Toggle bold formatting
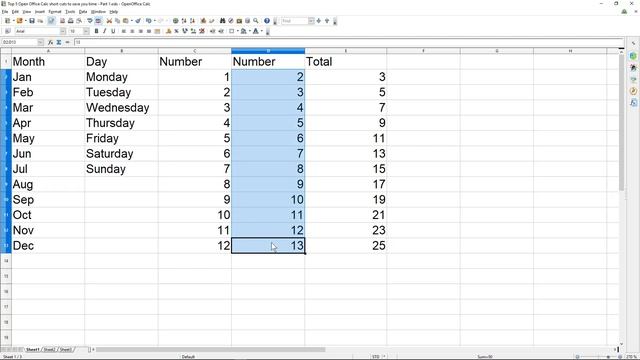This screenshot has height=360, width=640. point(96,31)
